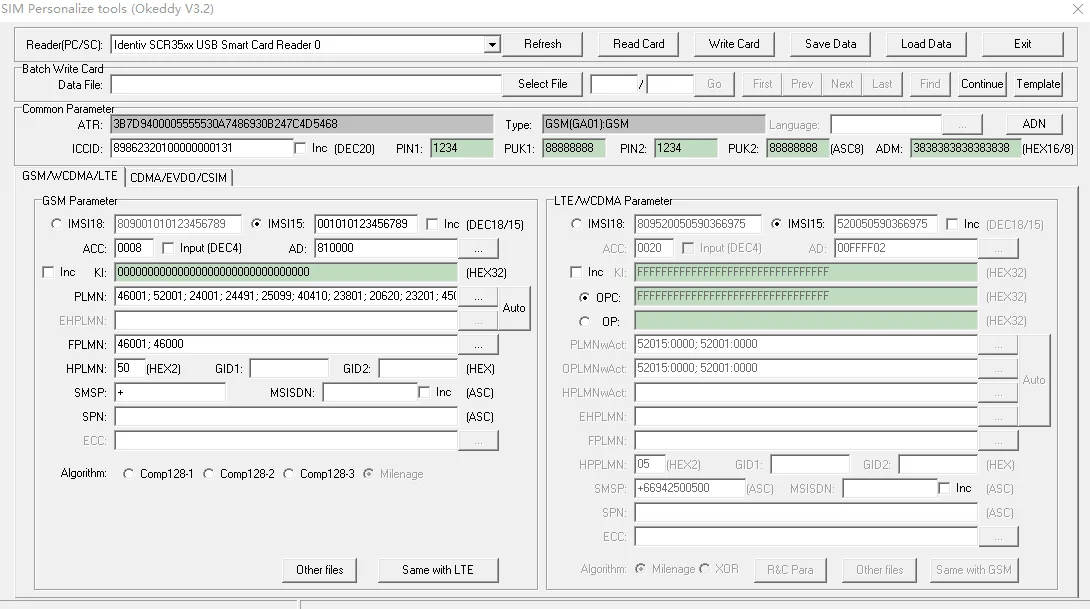Image resolution: width=1090 pixels, height=609 pixels.
Task: Click the PUK2 field
Action: (x=797, y=148)
